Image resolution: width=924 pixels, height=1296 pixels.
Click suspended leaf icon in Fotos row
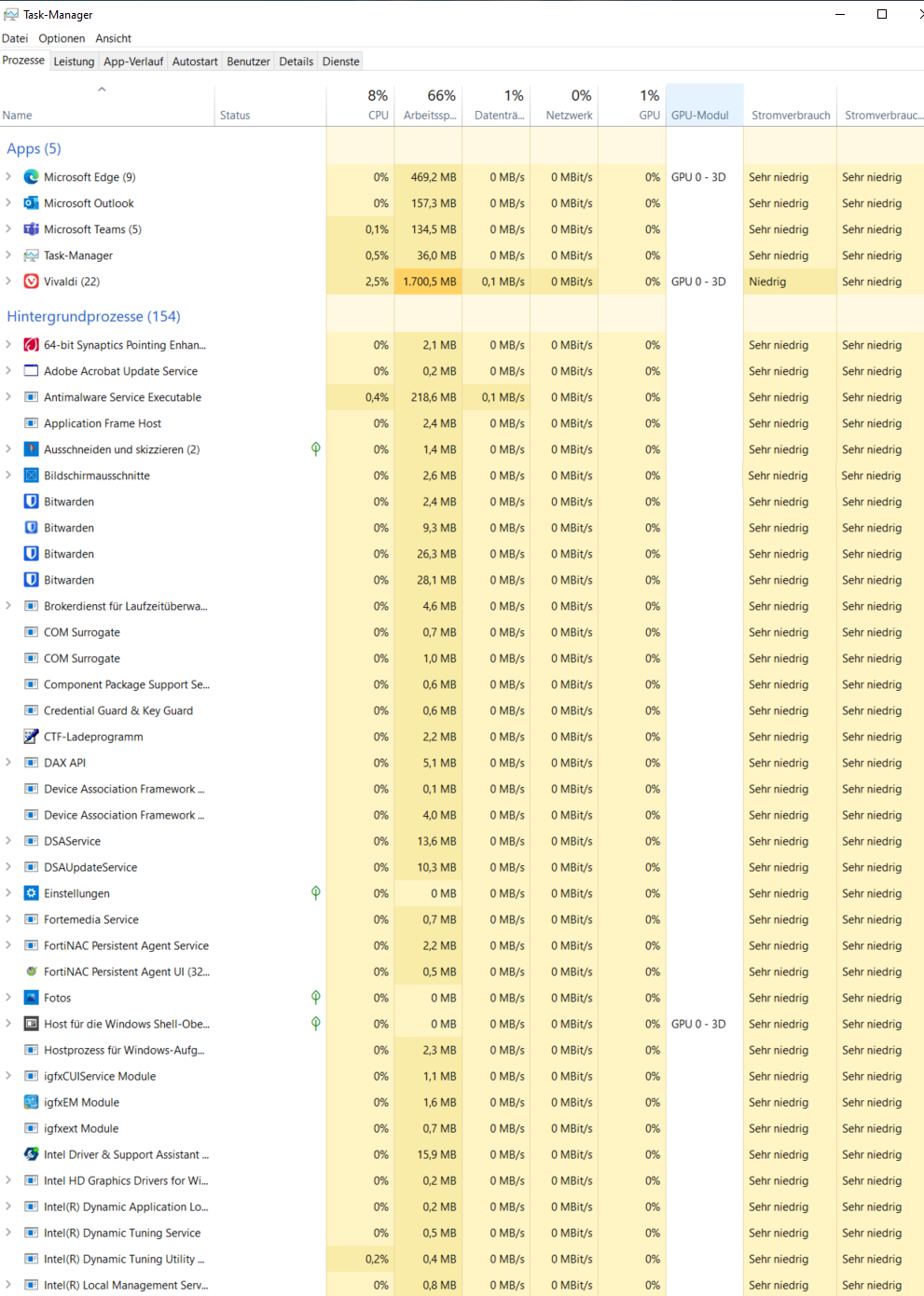point(316,998)
